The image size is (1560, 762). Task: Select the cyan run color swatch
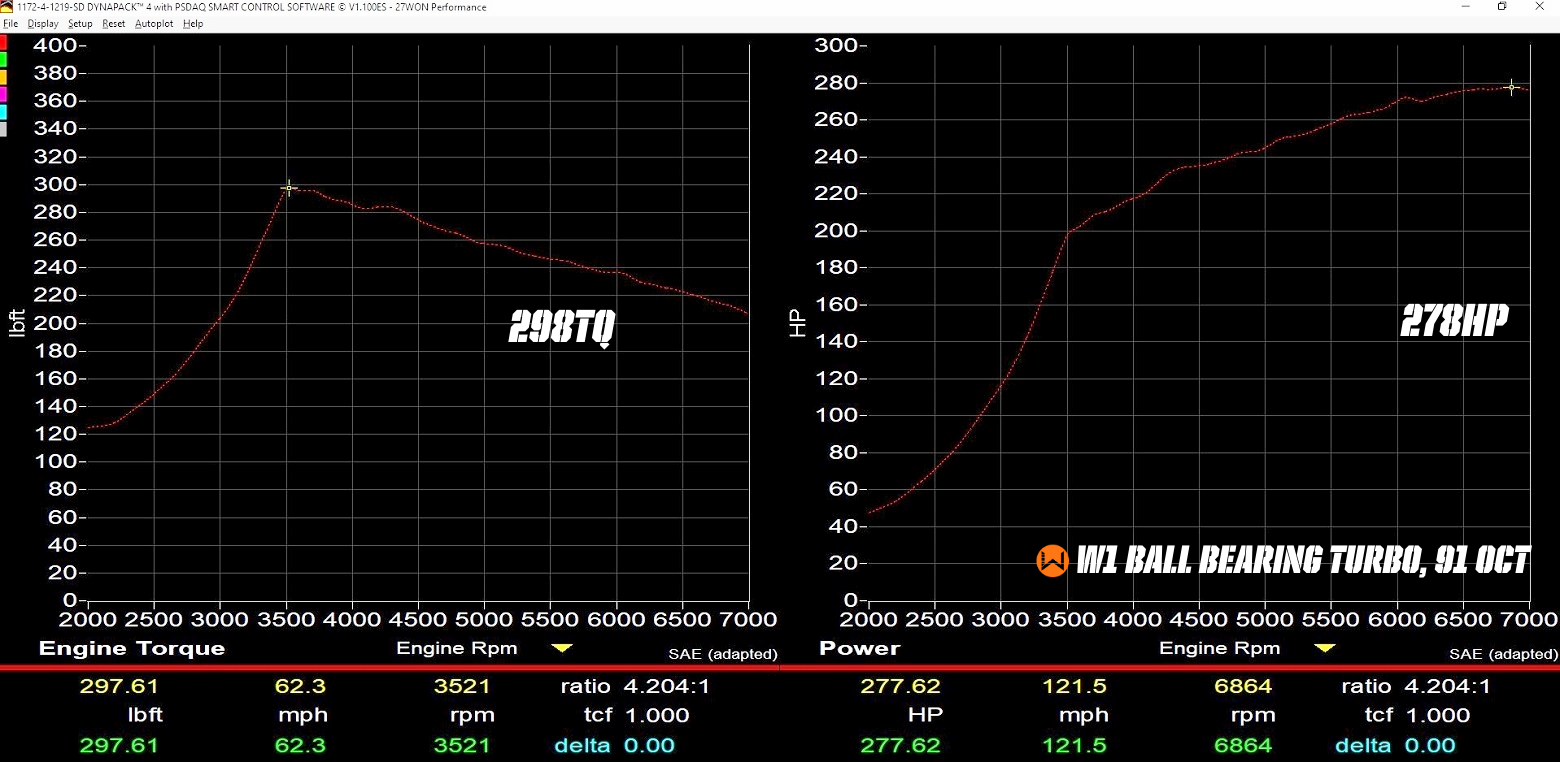tap(4, 111)
